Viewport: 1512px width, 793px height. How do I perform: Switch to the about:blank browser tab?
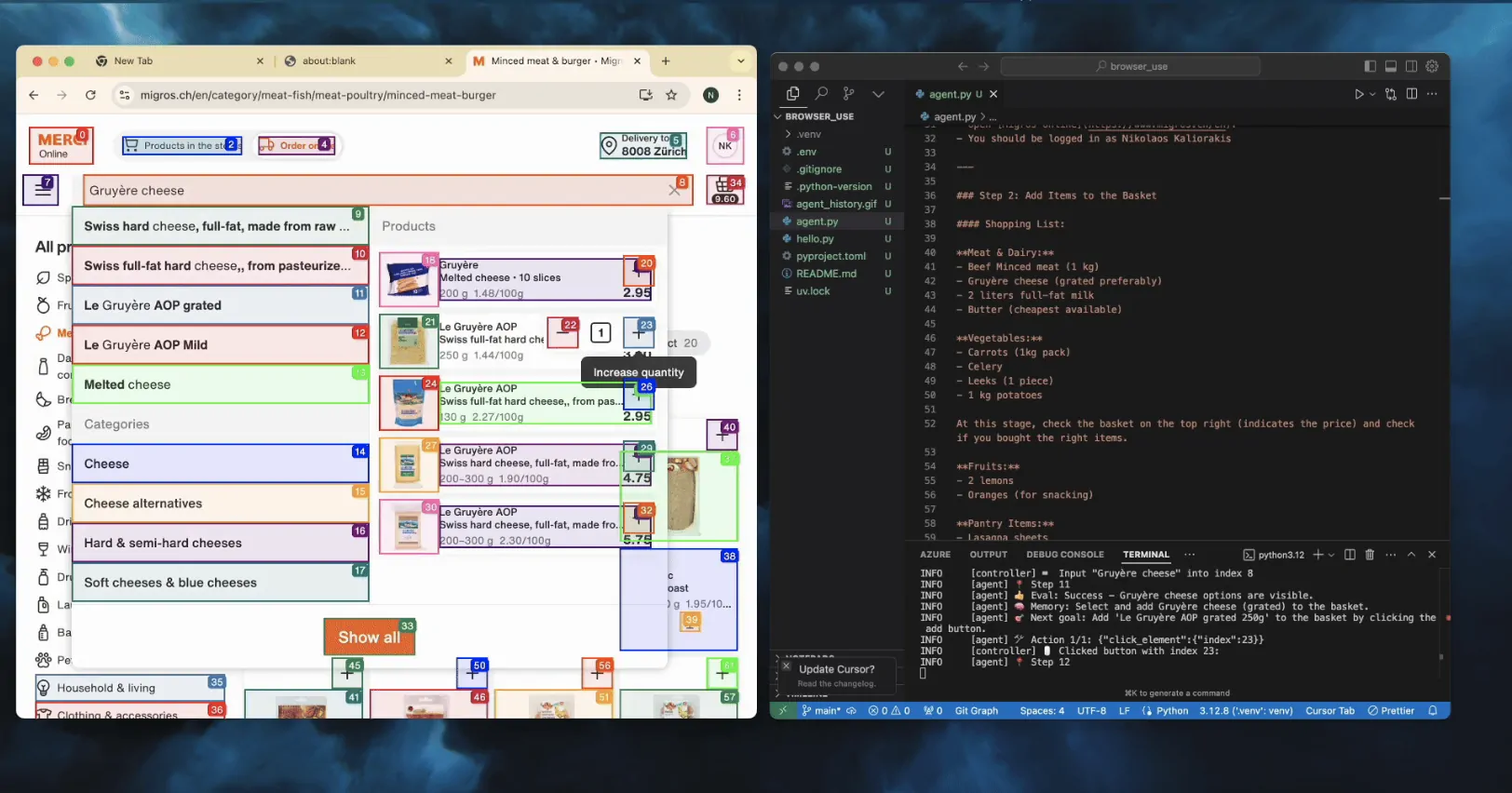point(368,61)
